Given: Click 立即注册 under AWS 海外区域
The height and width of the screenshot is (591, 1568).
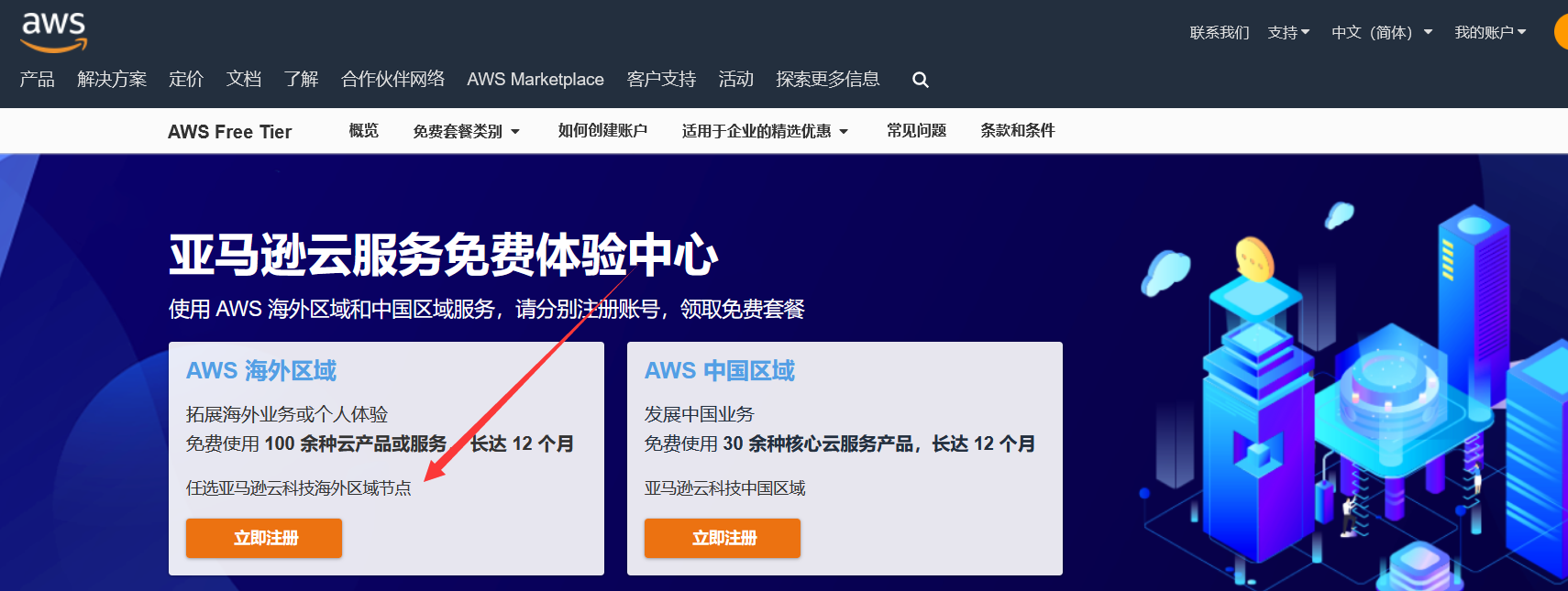Looking at the screenshot, I should 264,538.
